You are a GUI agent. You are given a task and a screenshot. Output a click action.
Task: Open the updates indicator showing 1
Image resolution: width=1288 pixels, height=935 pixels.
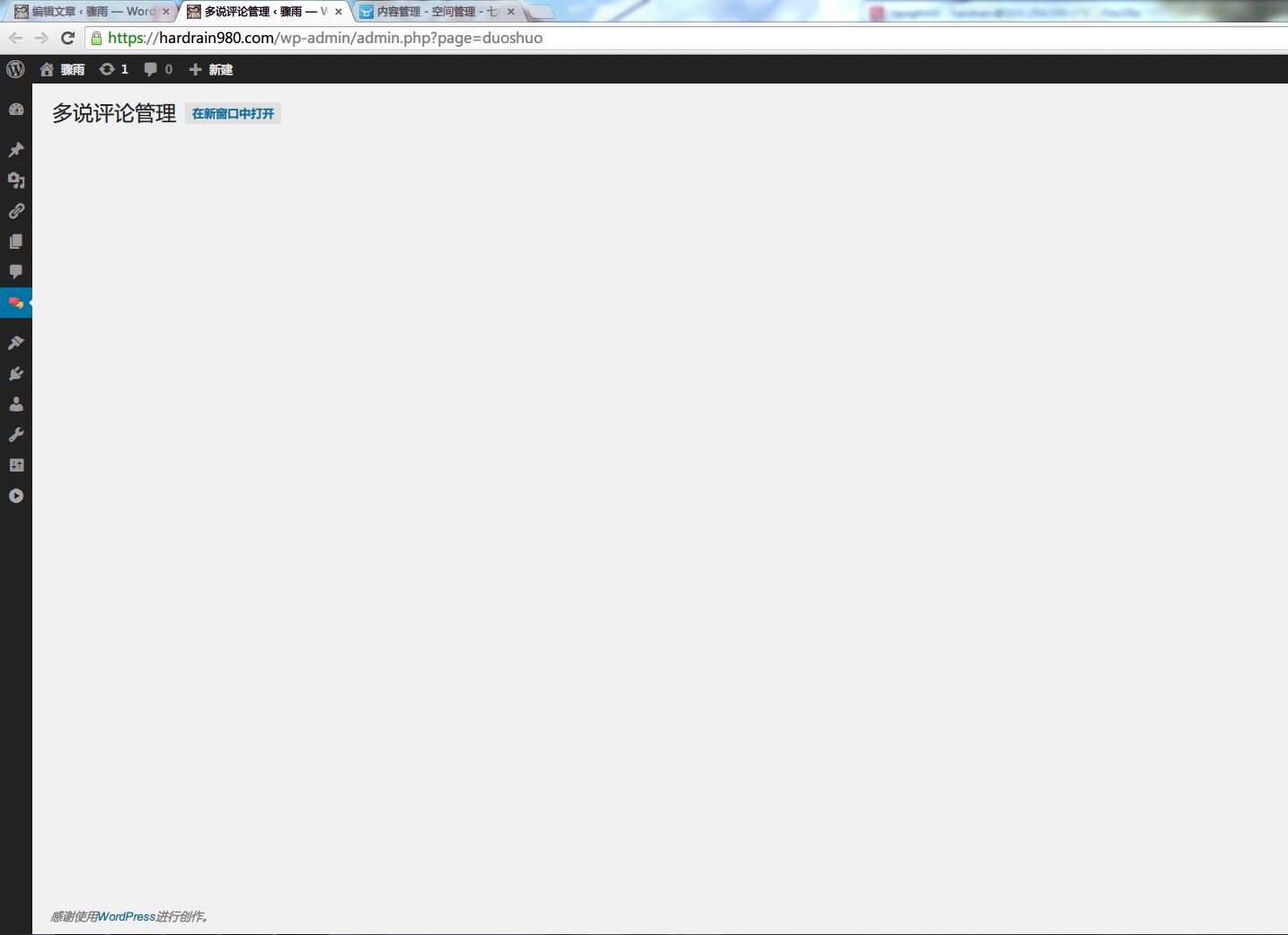tap(114, 69)
